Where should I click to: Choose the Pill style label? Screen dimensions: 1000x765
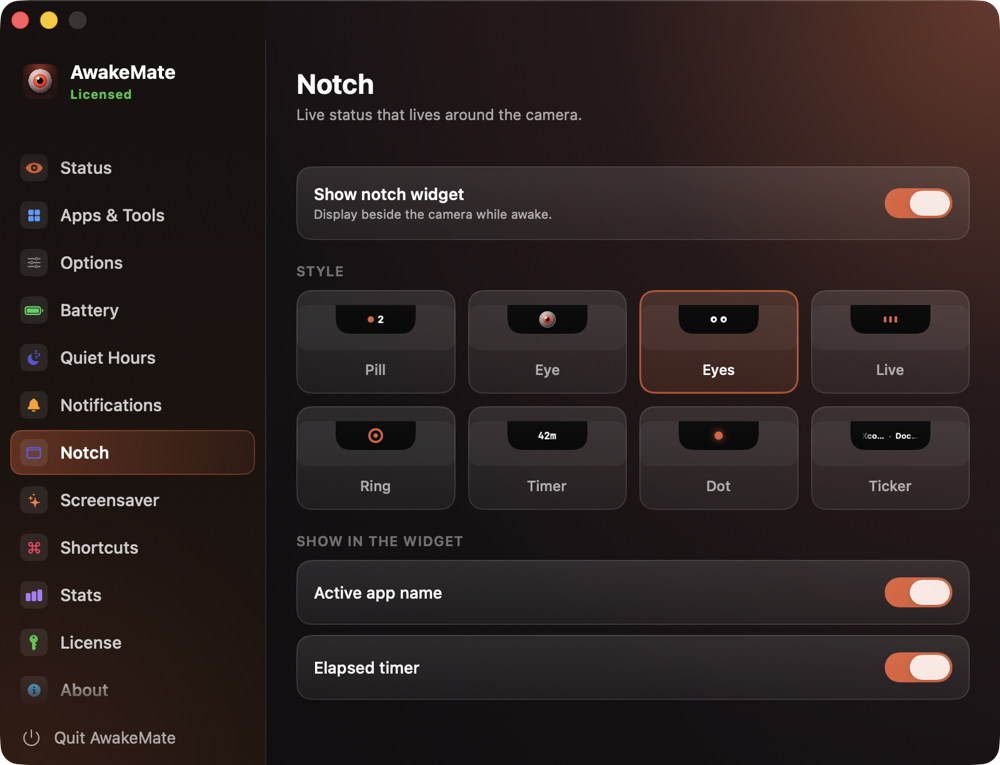pyautogui.click(x=376, y=370)
